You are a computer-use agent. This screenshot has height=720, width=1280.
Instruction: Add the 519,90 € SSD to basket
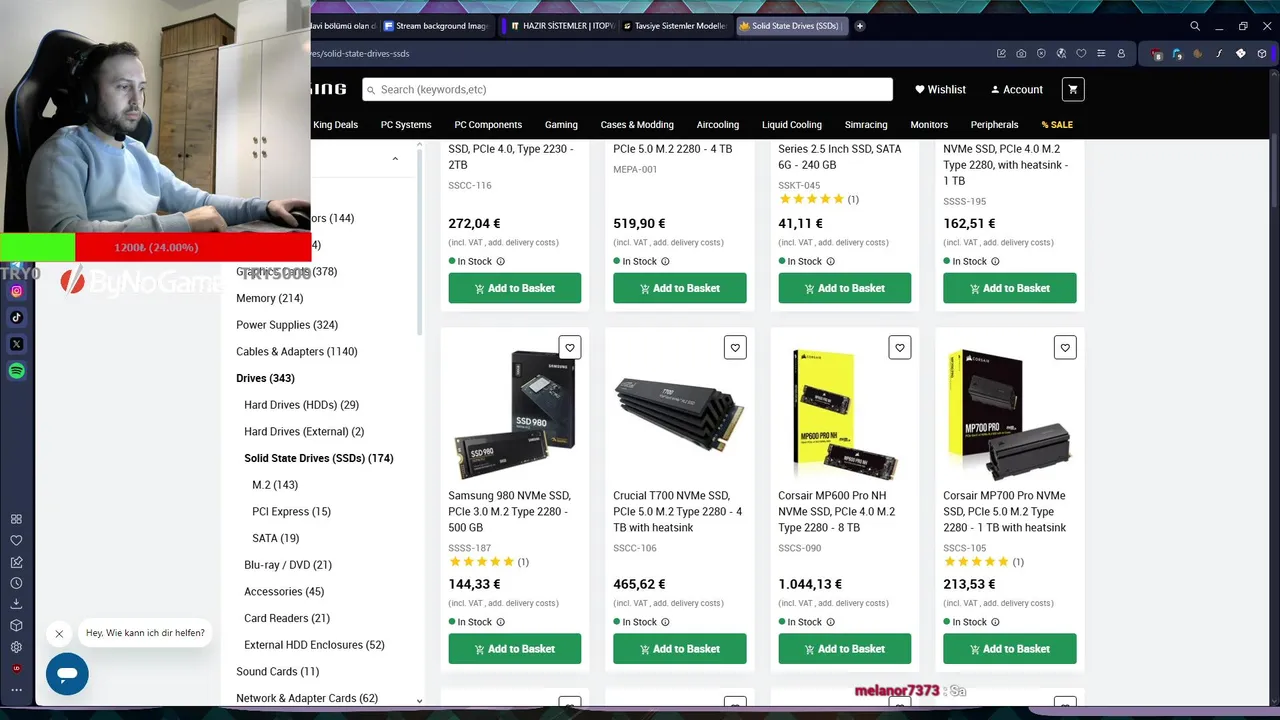pyautogui.click(x=679, y=288)
